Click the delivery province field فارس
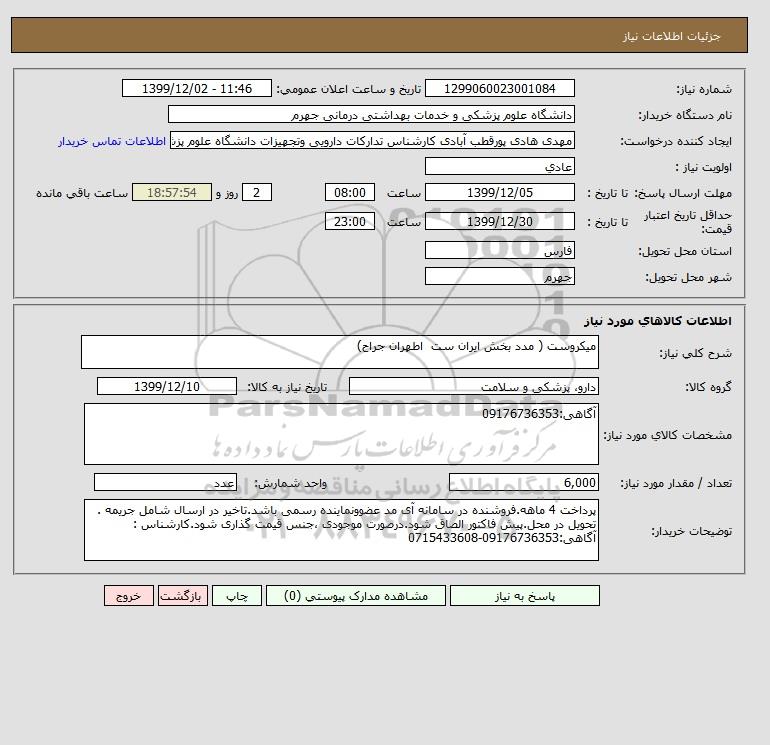The height and width of the screenshot is (745, 770). point(499,250)
